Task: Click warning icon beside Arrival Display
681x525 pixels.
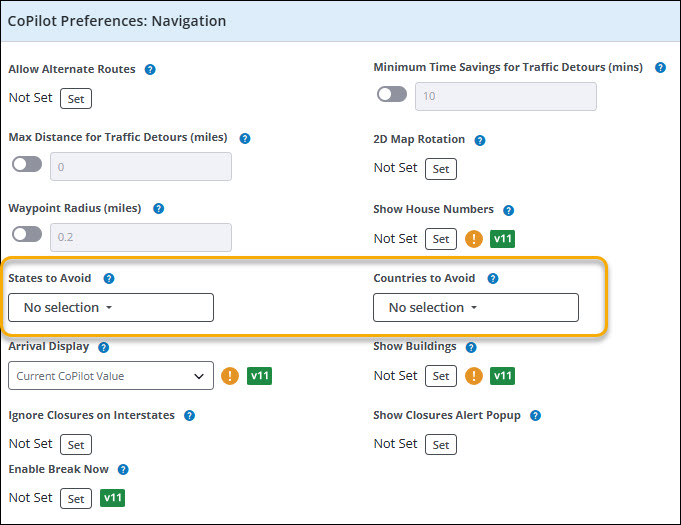Action: [x=230, y=376]
